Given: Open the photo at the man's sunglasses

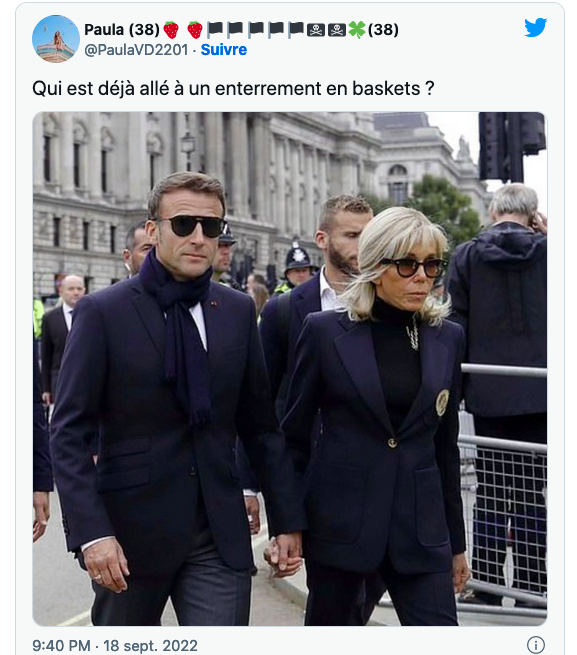Looking at the screenshot, I should (196, 226).
